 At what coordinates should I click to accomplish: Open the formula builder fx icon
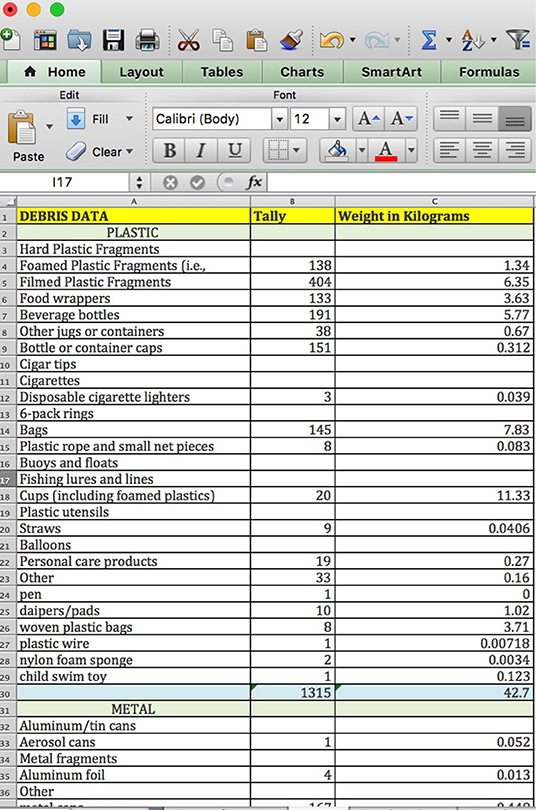click(x=254, y=182)
